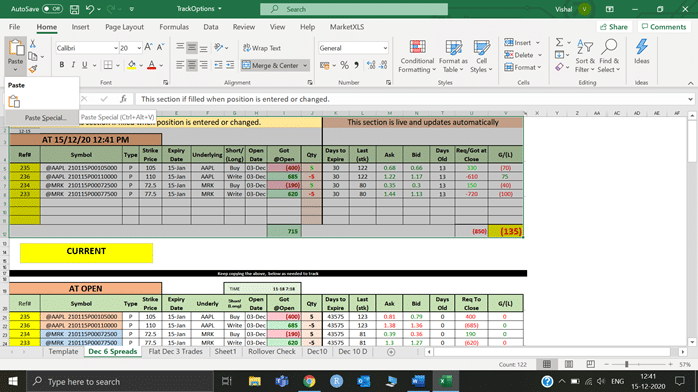Viewport: 698px width, 392px height.
Task: Bottom align cell contents
Action: pyautogui.click(x=203, y=47)
